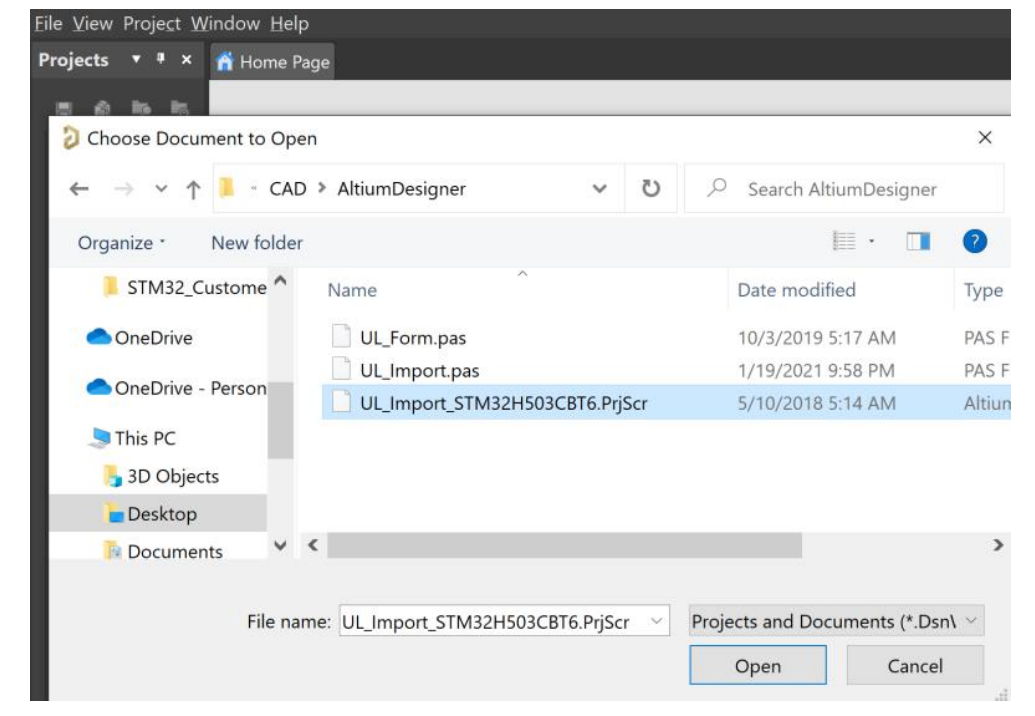Click navigation pane scroll down arrow
This screenshot has height=716, width=1035.
(281, 546)
